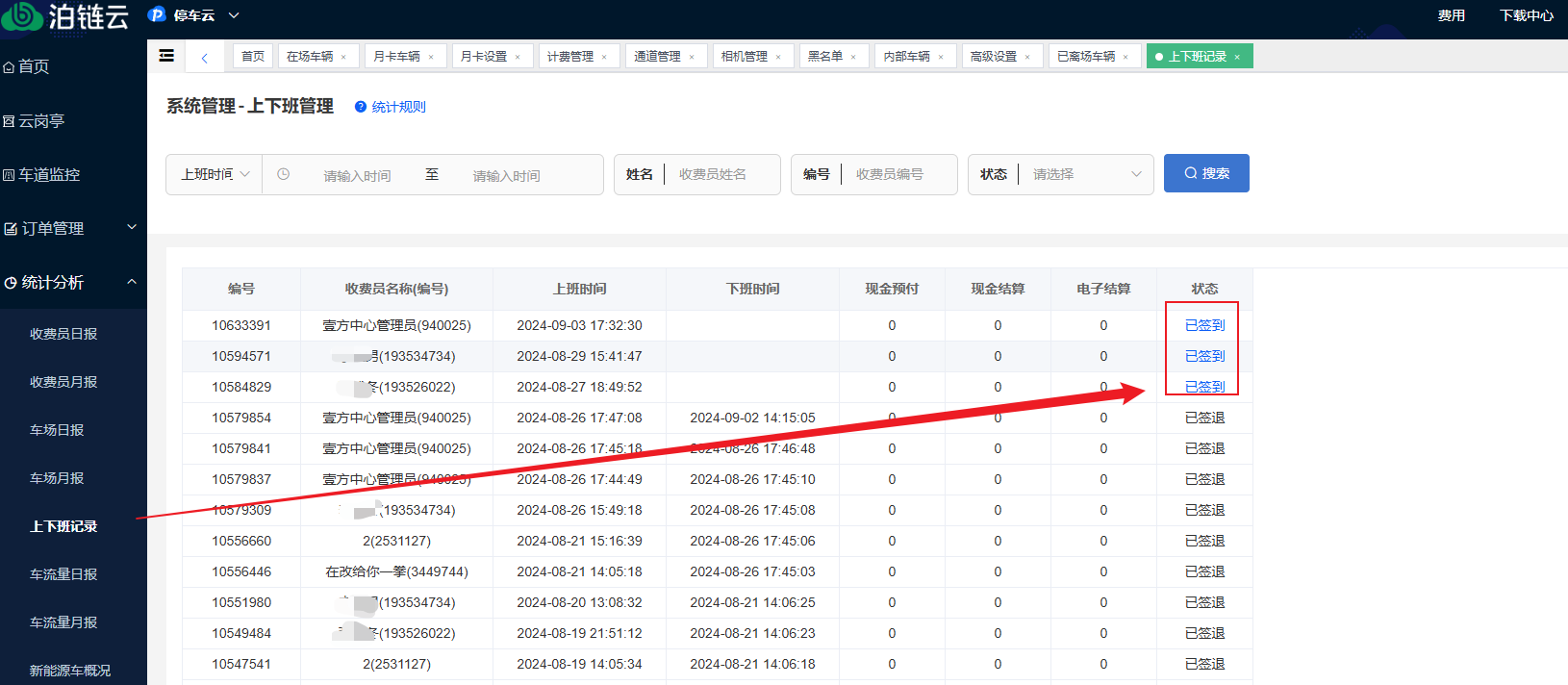Switch to the 黑名单 tab
Viewport: 1568px width, 685px height.
point(825,57)
